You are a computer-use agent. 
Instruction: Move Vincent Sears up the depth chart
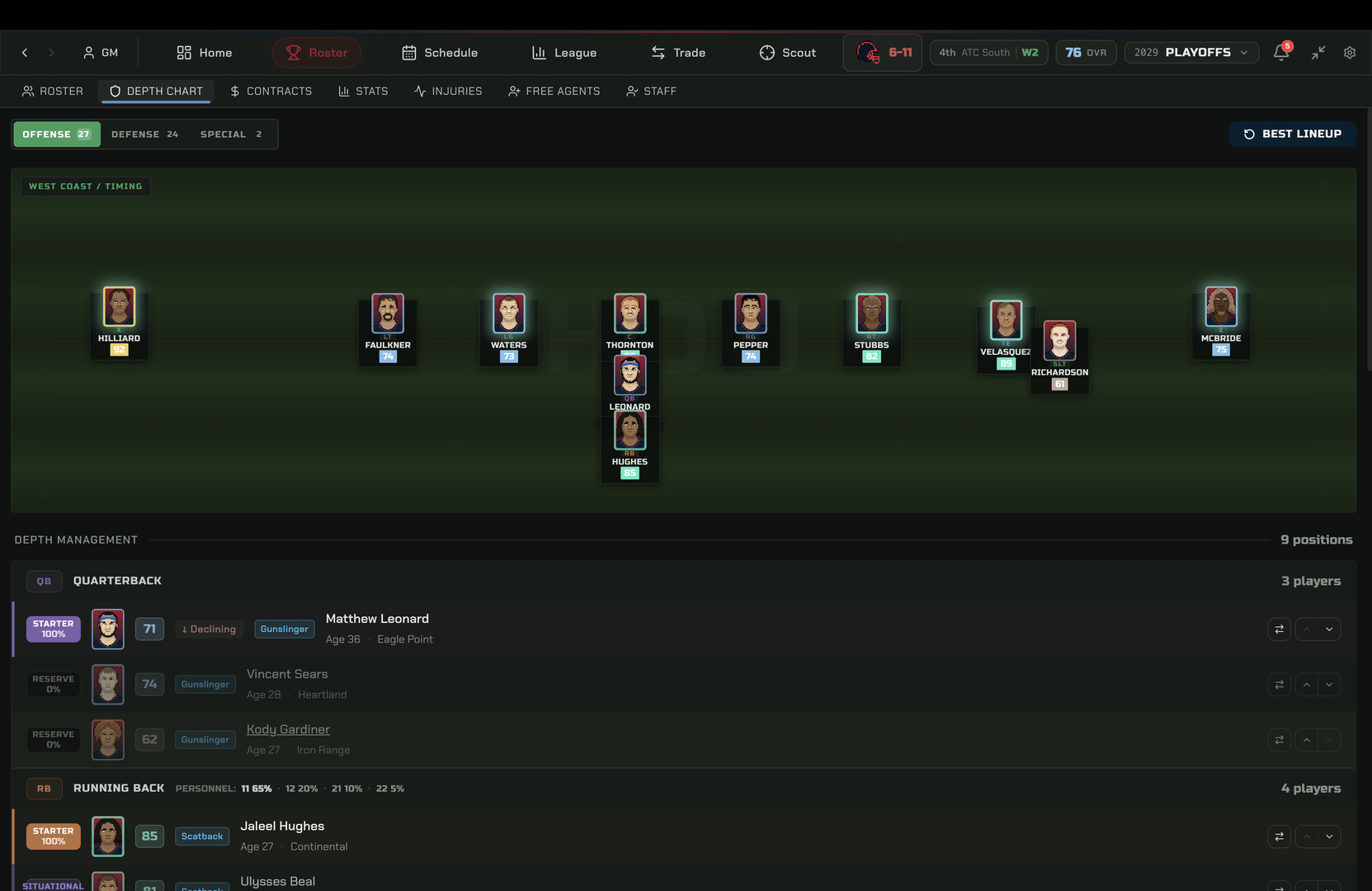coord(1307,685)
